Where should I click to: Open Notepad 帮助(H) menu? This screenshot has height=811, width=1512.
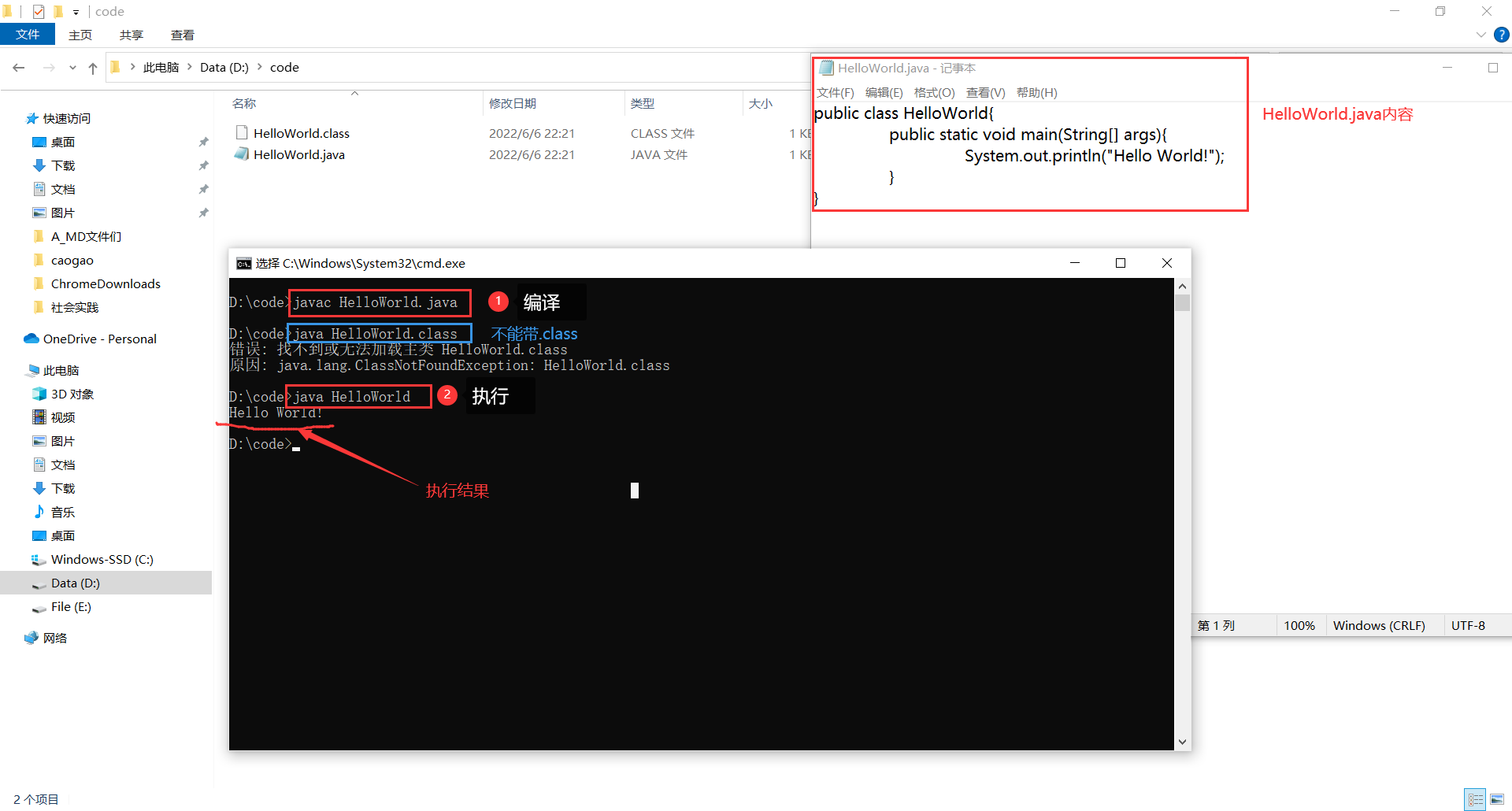coord(1037,93)
